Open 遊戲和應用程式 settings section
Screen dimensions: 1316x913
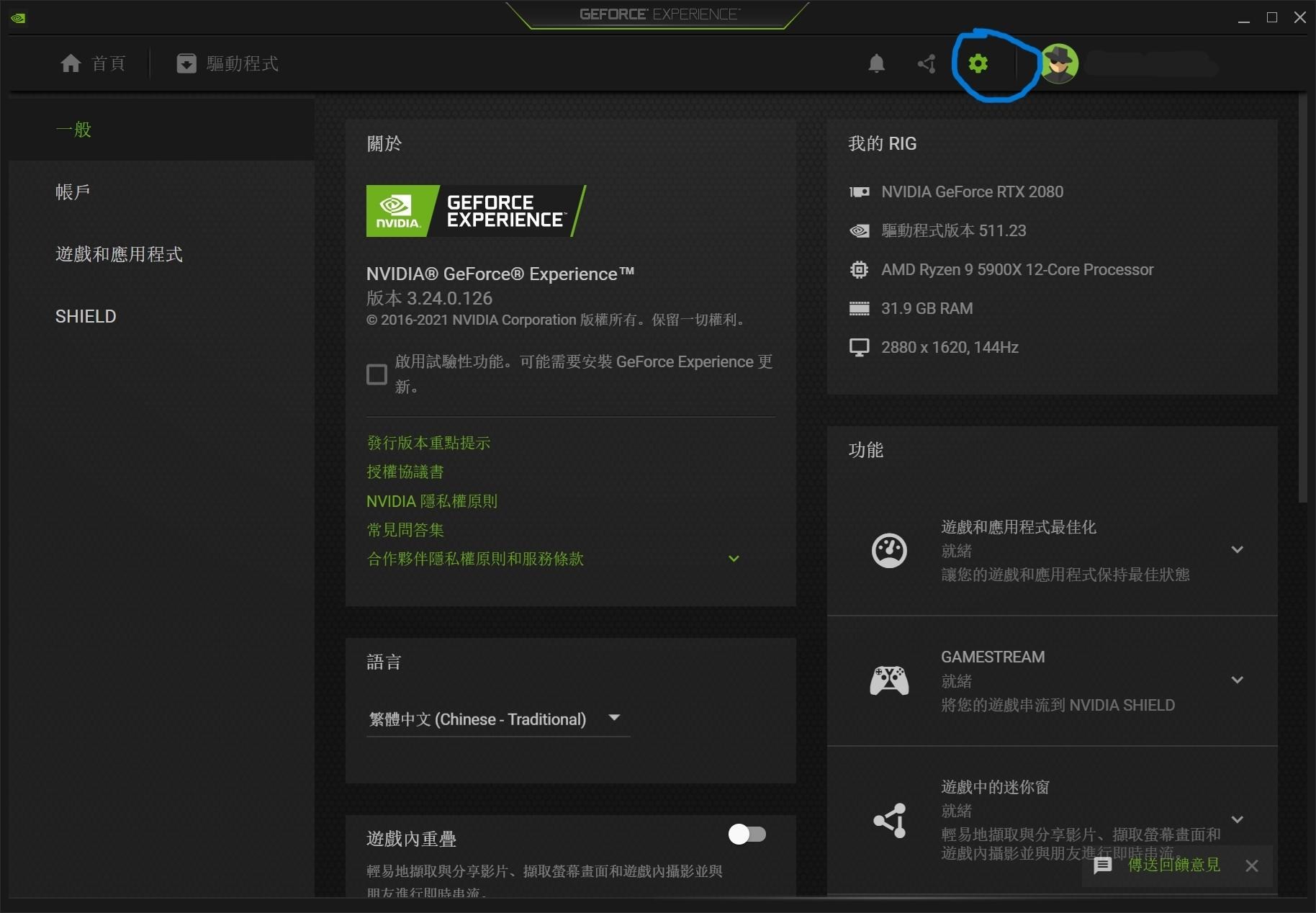click(x=161, y=254)
